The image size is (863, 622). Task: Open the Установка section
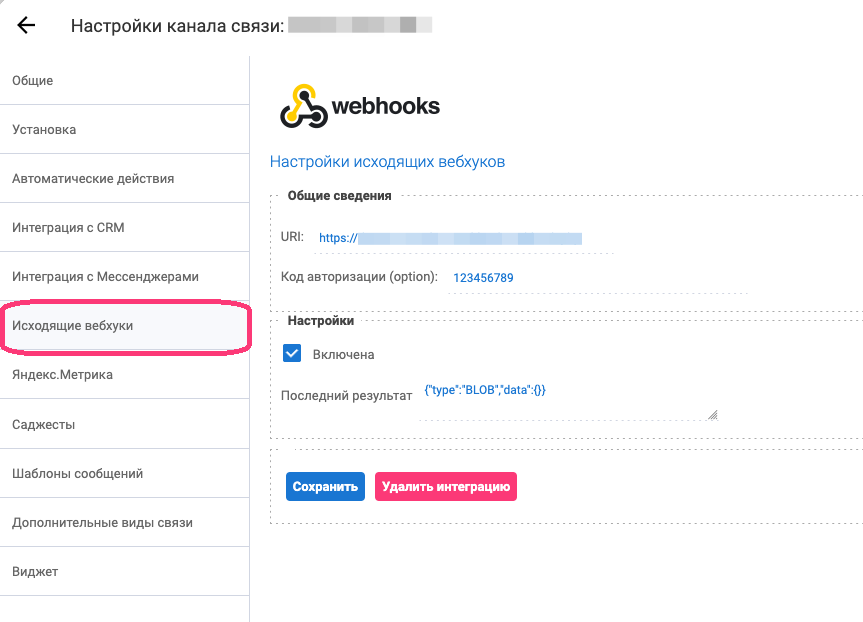(44, 130)
